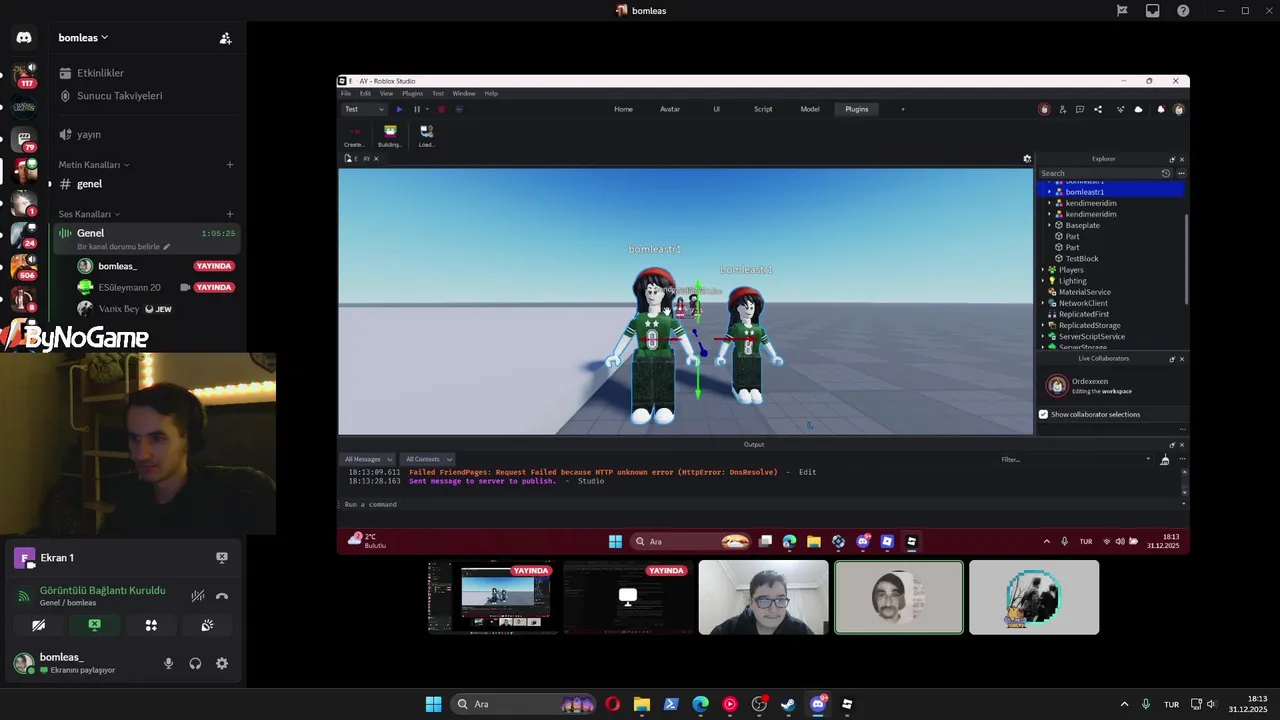Open Window menu in Roblox Studio
Screen dimensions: 1280x720
(x=464, y=93)
